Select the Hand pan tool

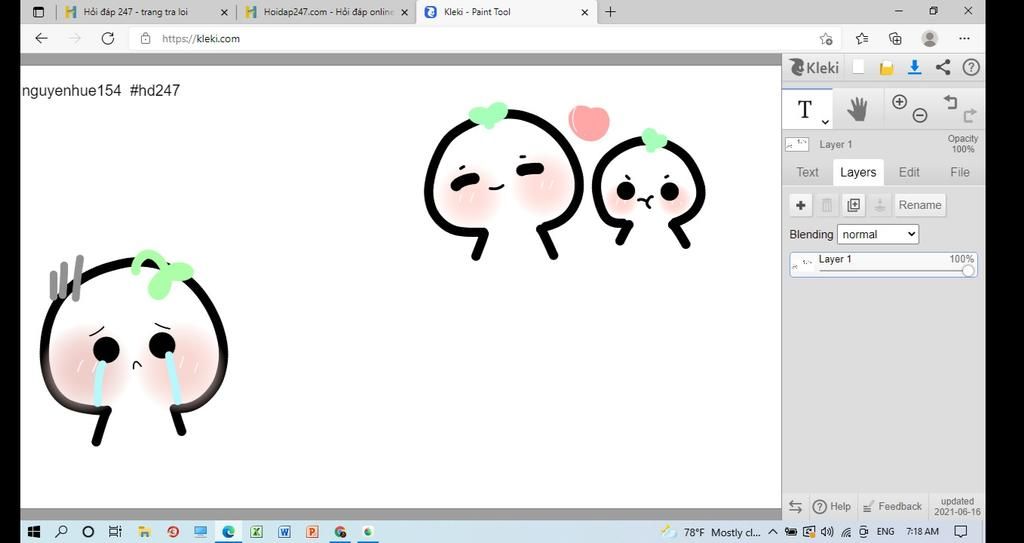(x=857, y=110)
